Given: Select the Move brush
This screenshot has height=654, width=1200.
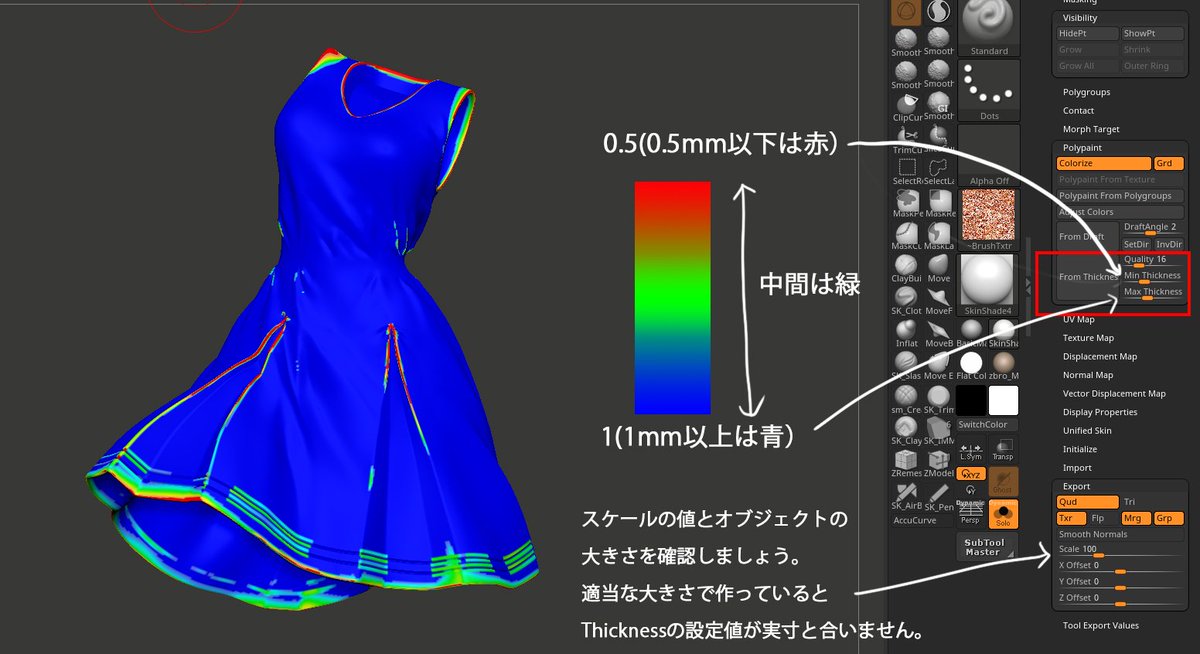Looking at the screenshot, I should point(939,267).
